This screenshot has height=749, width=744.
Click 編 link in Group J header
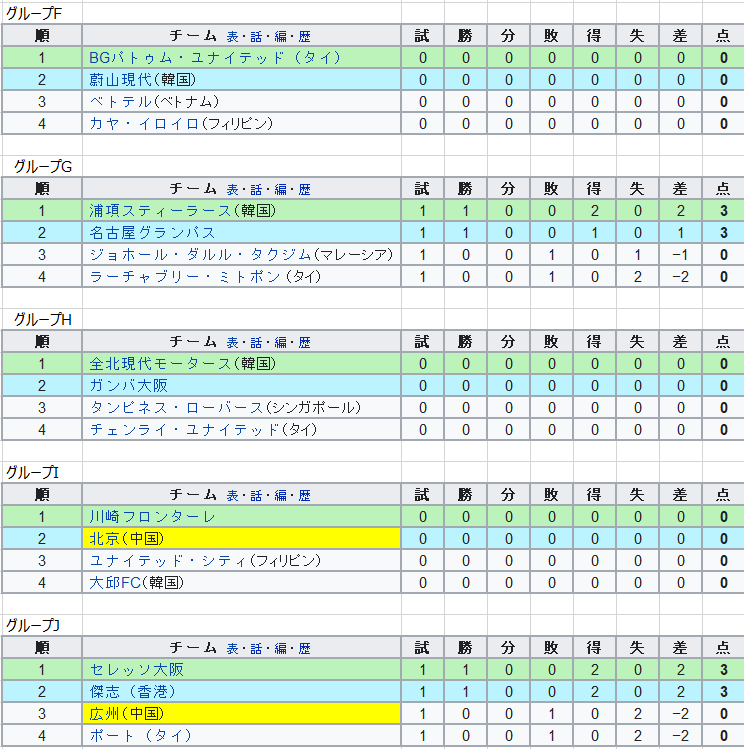tap(281, 648)
